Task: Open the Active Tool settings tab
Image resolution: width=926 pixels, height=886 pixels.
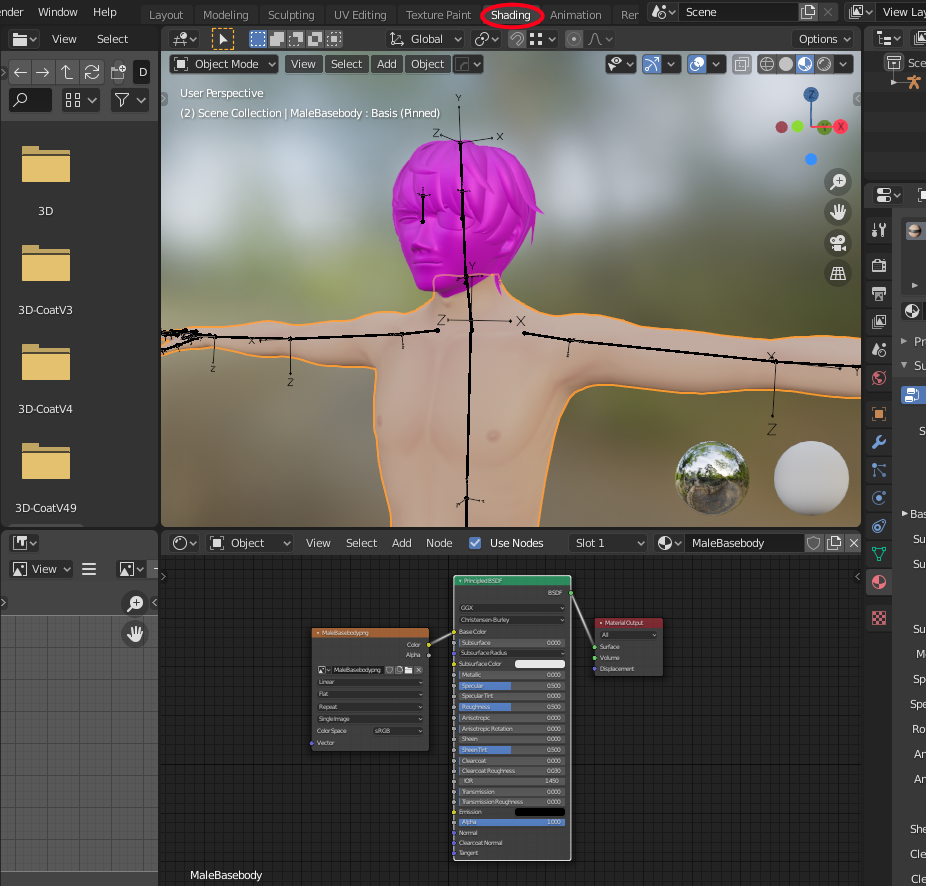Action: click(x=879, y=230)
